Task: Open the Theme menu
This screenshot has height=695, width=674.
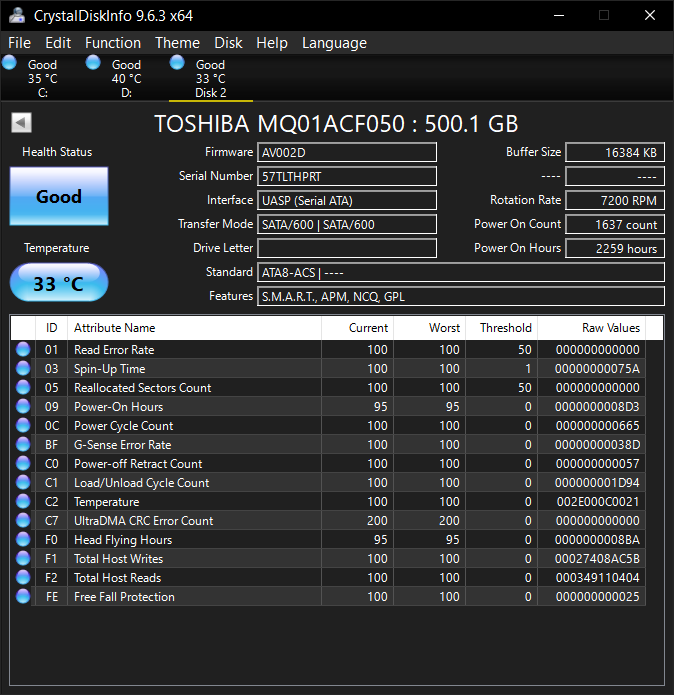Action: click(x=177, y=43)
